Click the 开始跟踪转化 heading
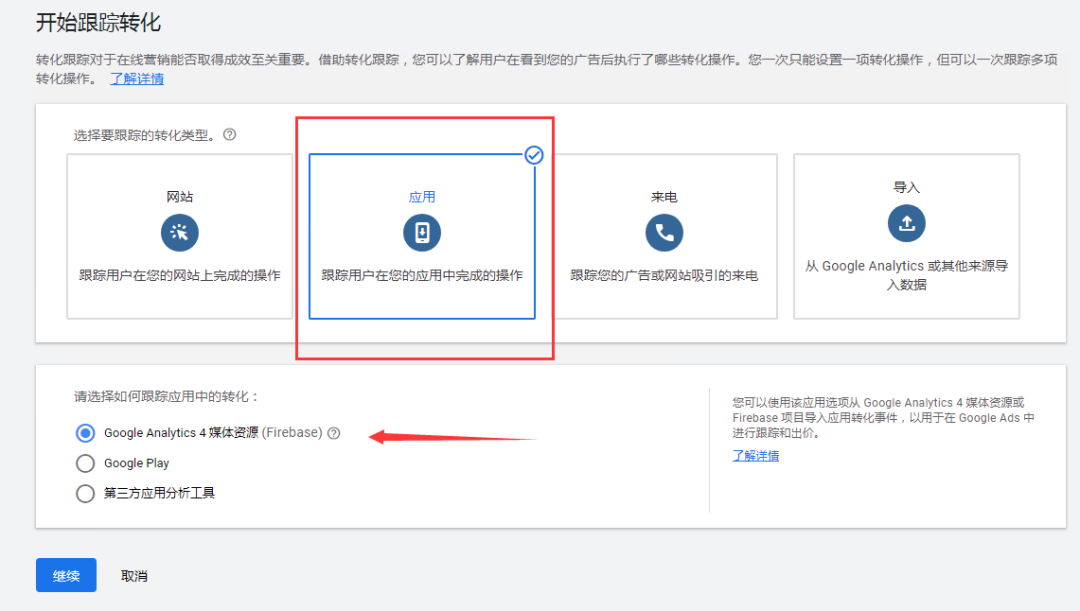The image size is (1080, 611). (x=98, y=23)
